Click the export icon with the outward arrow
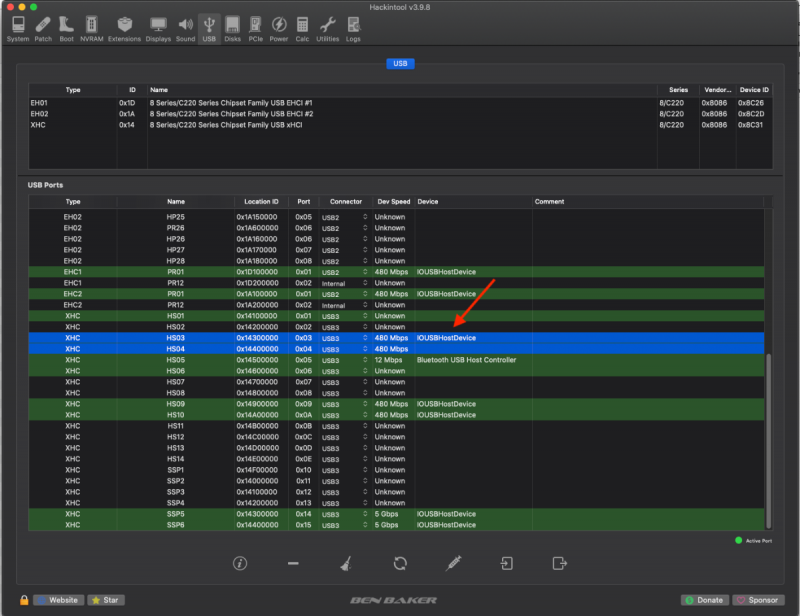This screenshot has height=616, width=800. [560, 563]
